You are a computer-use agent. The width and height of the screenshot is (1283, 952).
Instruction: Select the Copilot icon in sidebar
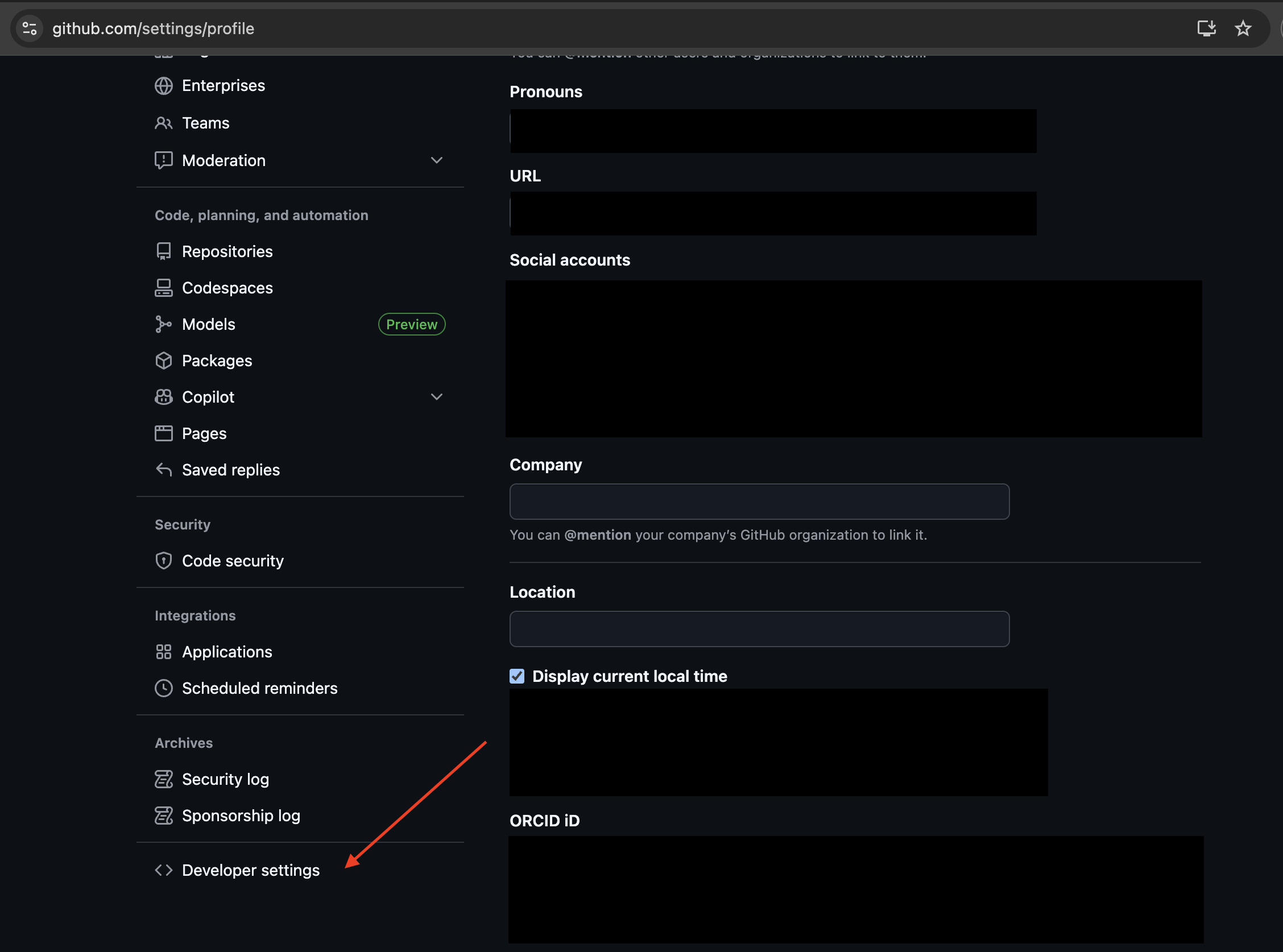pos(164,396)
